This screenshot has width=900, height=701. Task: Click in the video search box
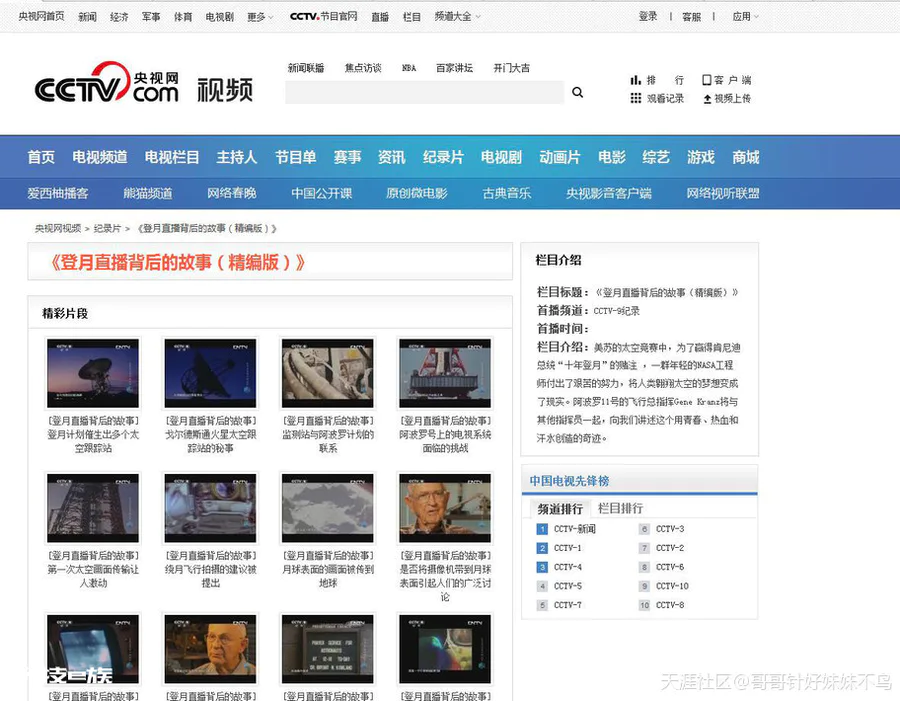click(424, 92)
